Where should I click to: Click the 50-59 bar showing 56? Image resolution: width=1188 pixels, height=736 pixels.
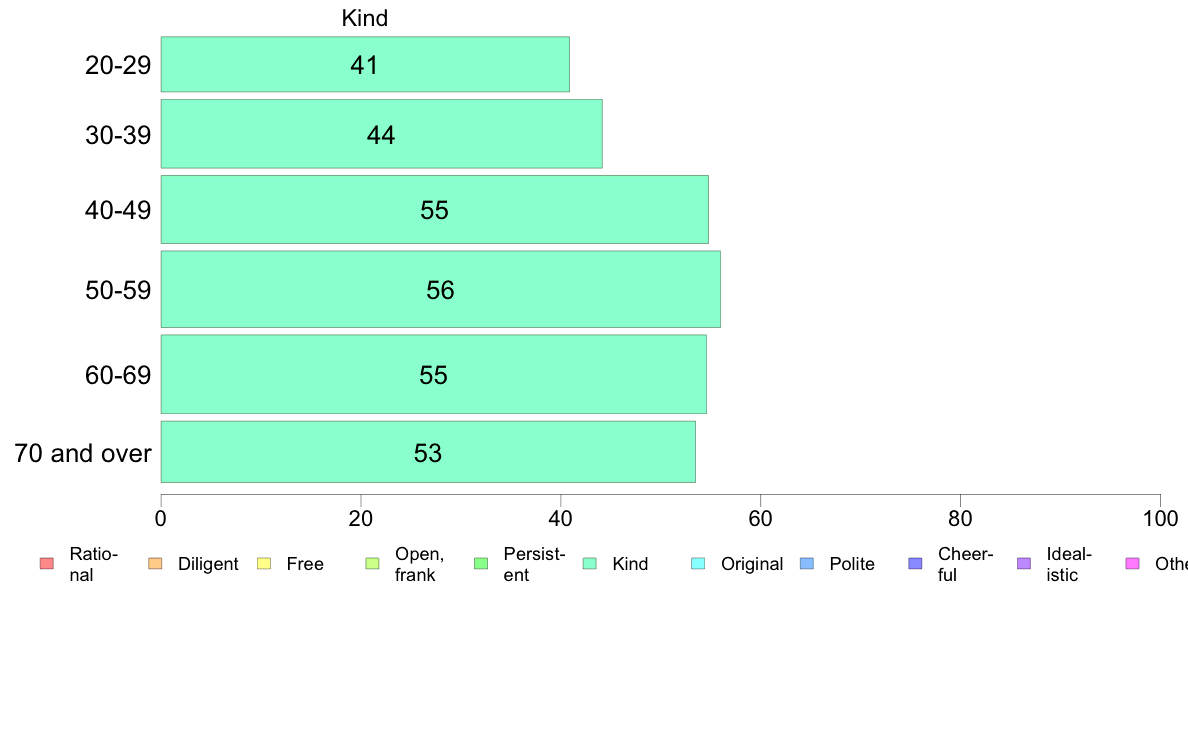pos(441,290)
